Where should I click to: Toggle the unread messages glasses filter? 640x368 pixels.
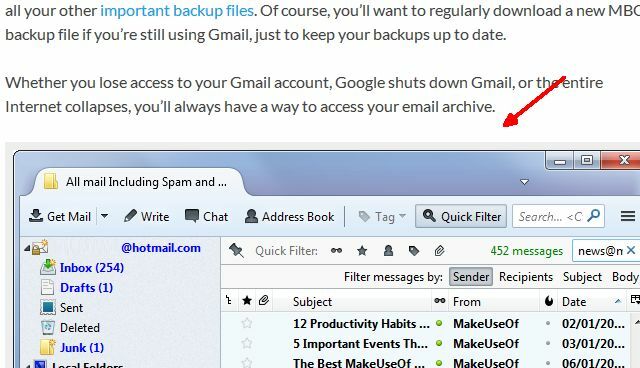[336, 251]
